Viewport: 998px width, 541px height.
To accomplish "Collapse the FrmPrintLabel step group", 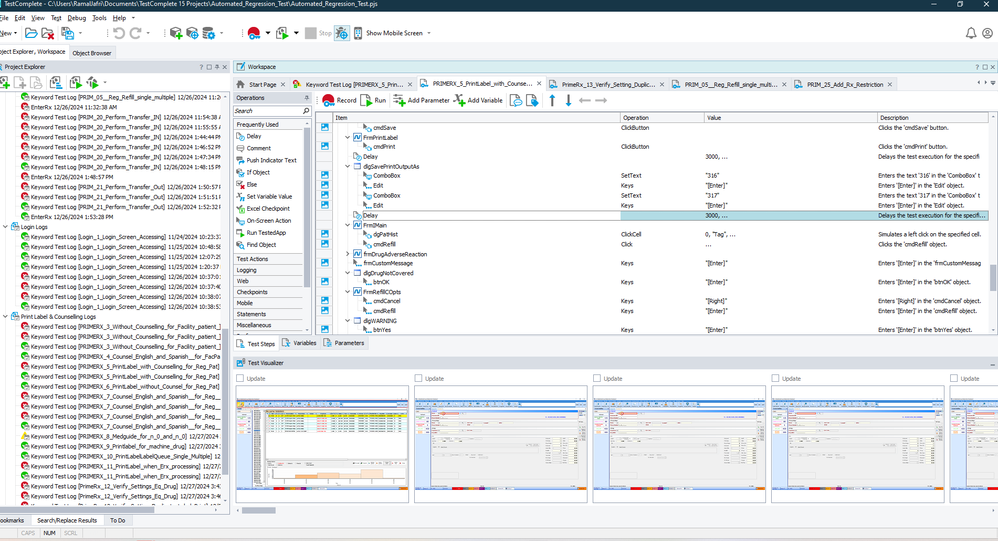I will click(348, 137).
